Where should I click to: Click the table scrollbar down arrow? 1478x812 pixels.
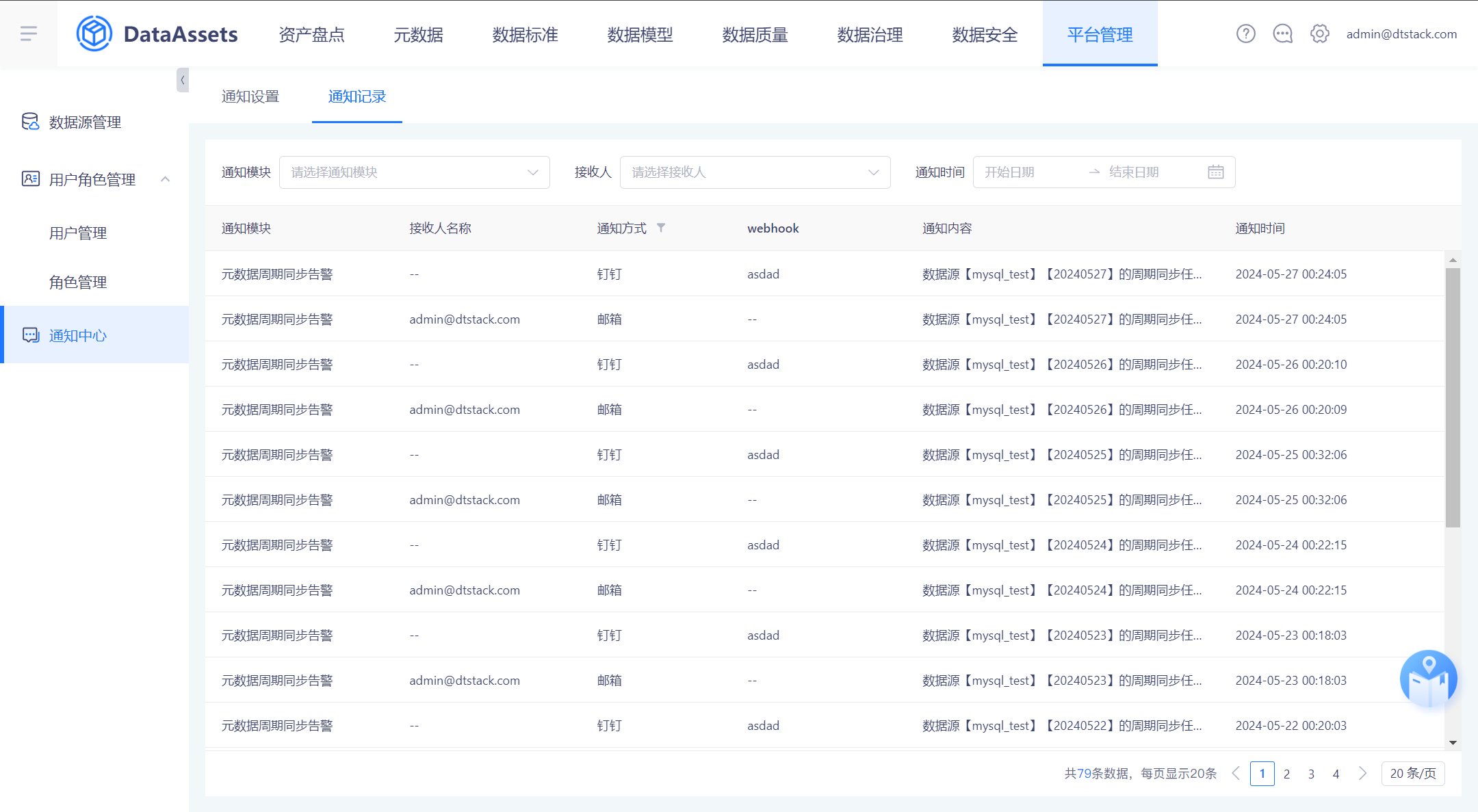(1453, 743)
